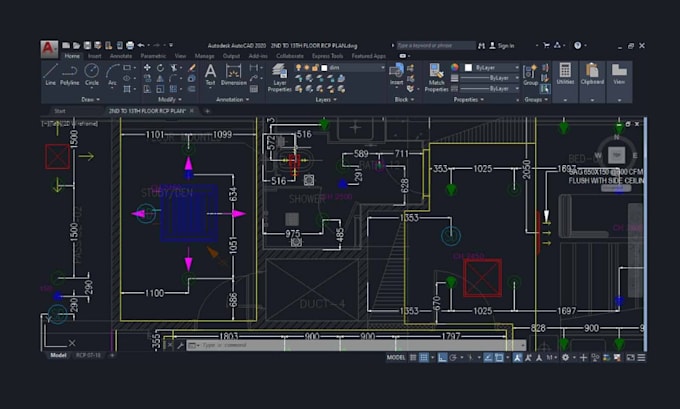680x409 pixels.
Task: Click the Rotate tool in Modify
Action: pyautogui.click(x=160, y=68)
